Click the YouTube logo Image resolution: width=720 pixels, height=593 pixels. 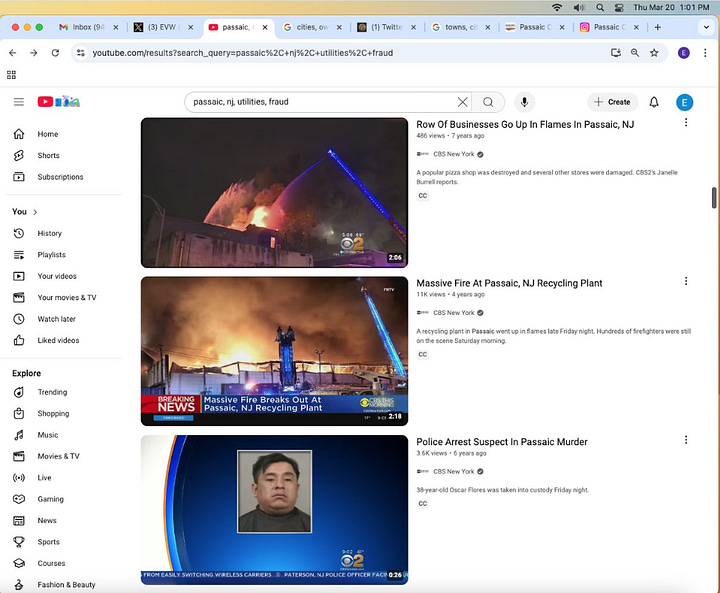pos(59,102)
